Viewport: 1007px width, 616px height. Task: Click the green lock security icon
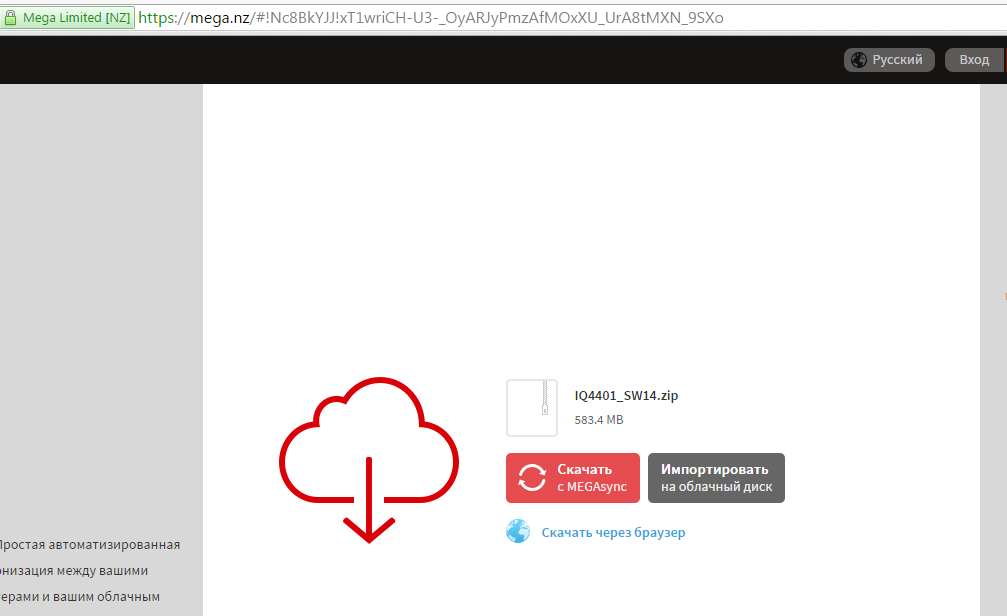pyautogui.click(x=11, y=18)
